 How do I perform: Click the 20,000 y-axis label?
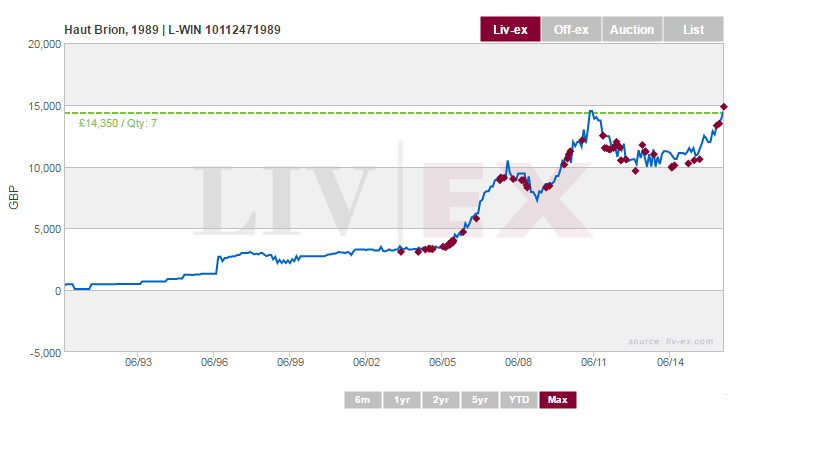point(45,45)
